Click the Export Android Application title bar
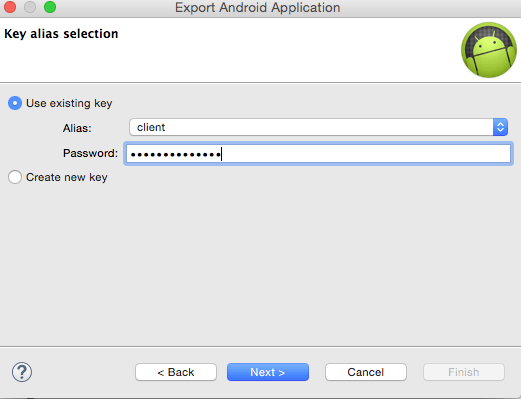The width and height of the screenshot is (521, 399). (x=258, y=8)
